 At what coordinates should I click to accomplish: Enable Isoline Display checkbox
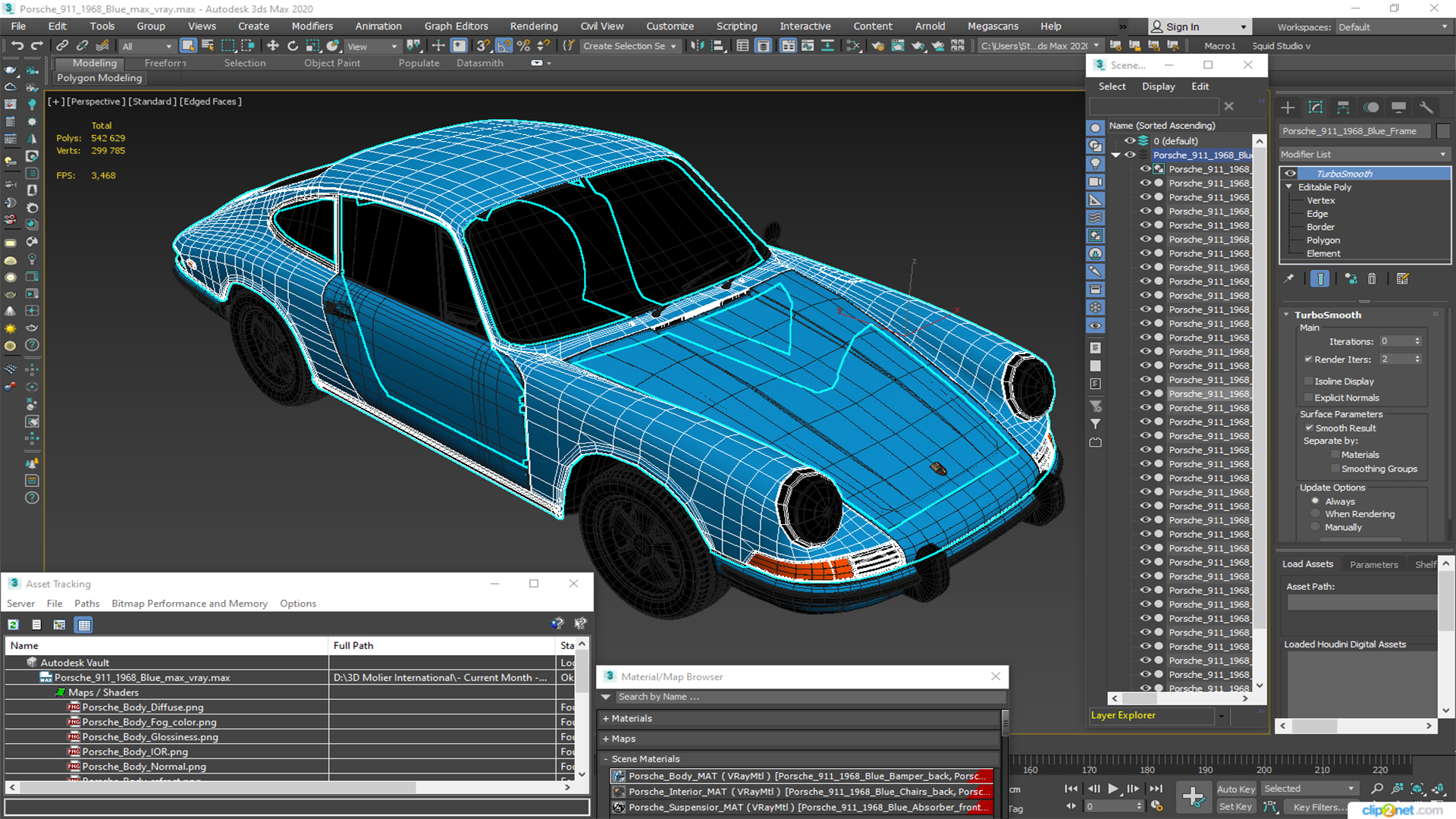(1308, 381)
